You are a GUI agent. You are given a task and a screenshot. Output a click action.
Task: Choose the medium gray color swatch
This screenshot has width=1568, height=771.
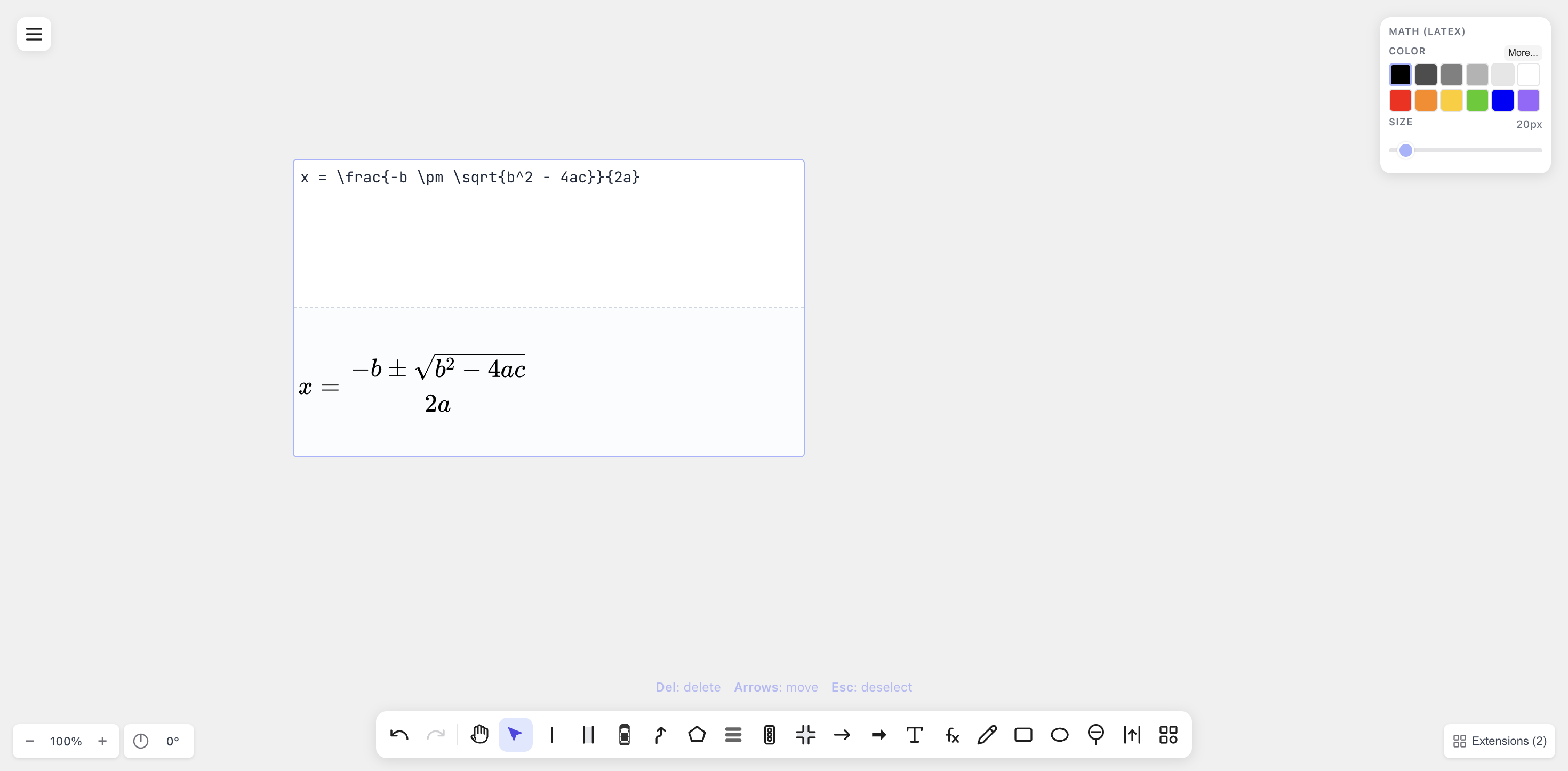tap(1451, 74)
